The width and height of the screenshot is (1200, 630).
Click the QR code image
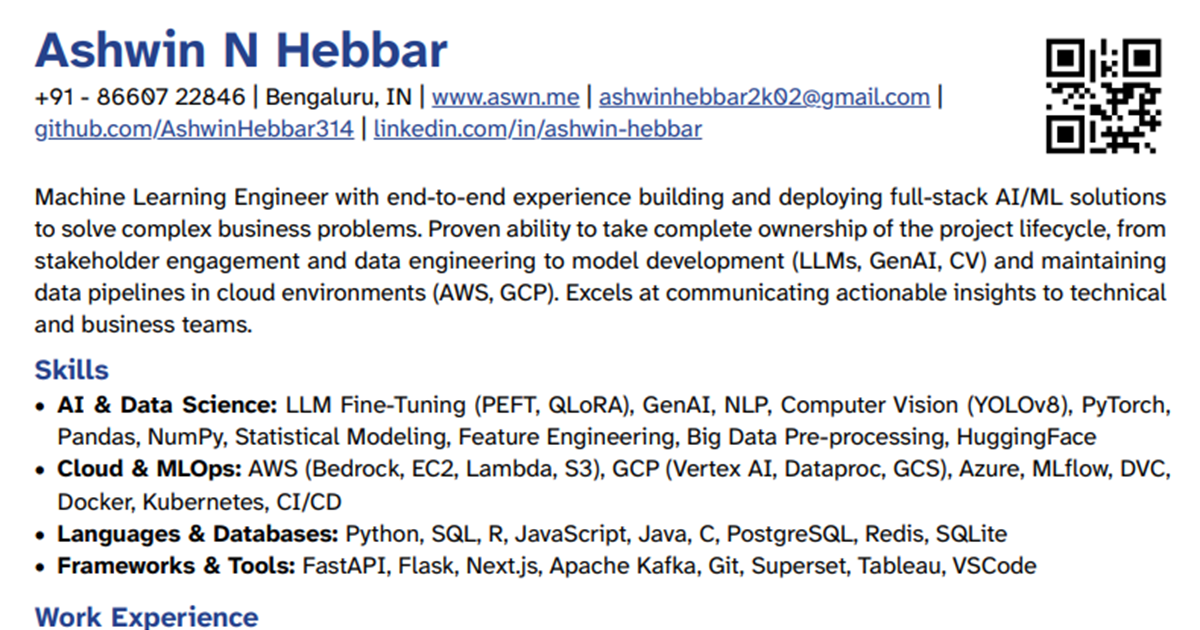1103,96
